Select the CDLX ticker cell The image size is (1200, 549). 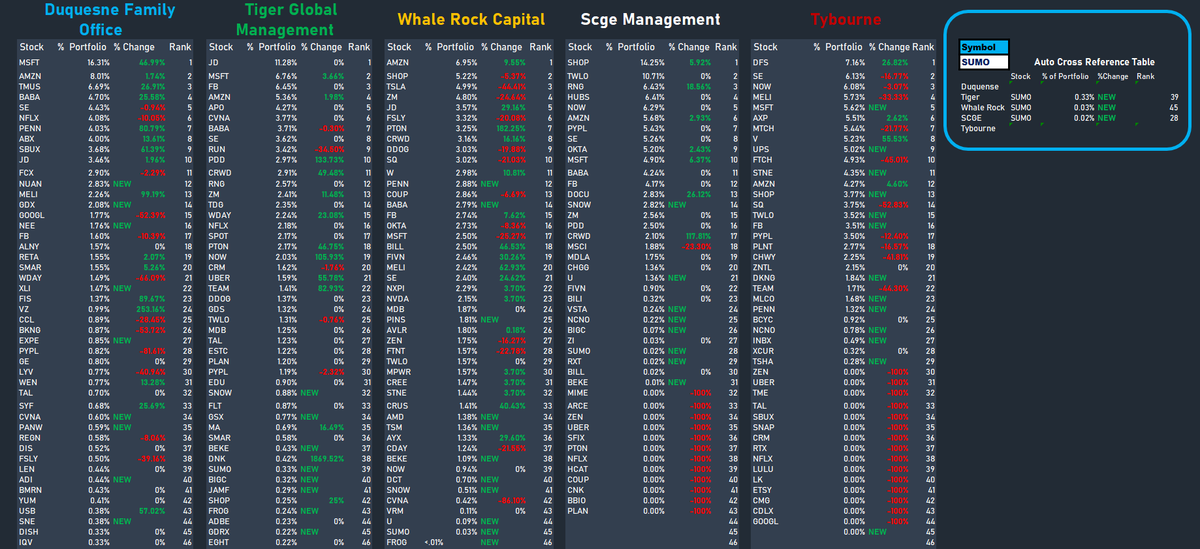tap(764, 510)
